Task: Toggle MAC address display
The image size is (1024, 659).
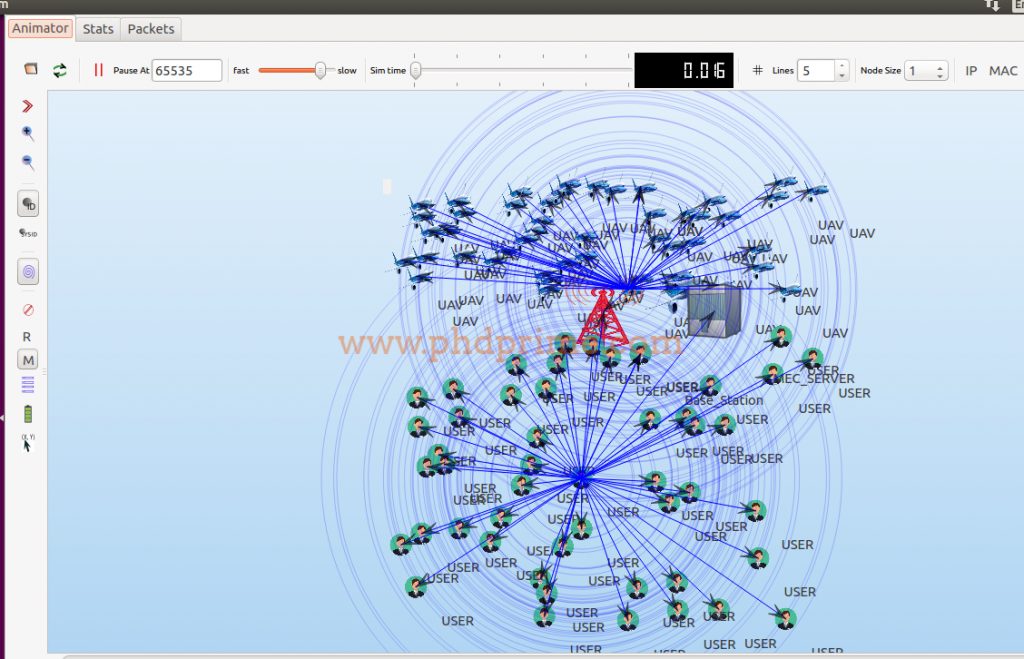Action: [x=1003, y=70]
